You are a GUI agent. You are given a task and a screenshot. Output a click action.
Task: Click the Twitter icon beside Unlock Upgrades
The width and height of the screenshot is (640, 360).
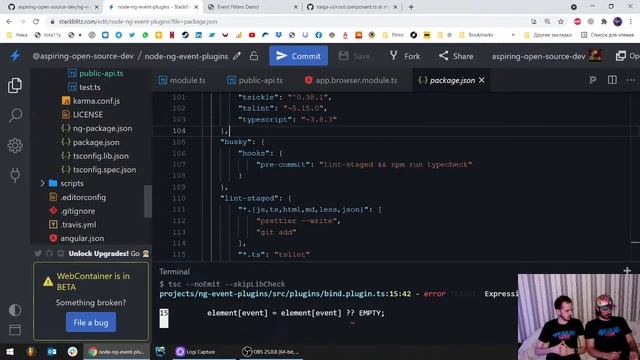38,253
